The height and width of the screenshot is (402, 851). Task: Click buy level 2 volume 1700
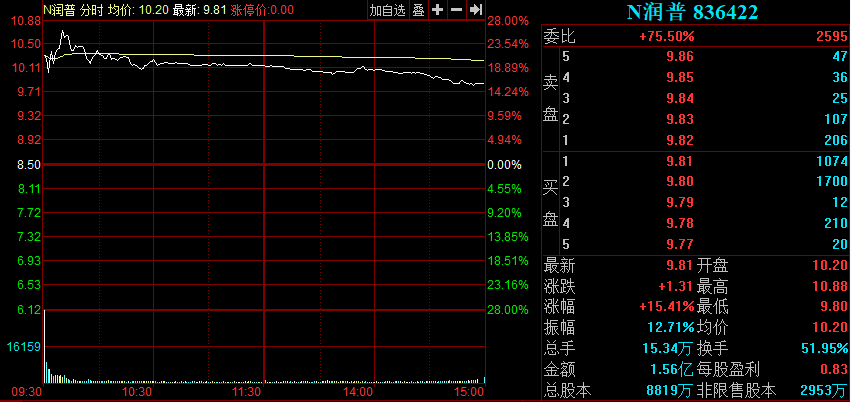click(831, 181)
